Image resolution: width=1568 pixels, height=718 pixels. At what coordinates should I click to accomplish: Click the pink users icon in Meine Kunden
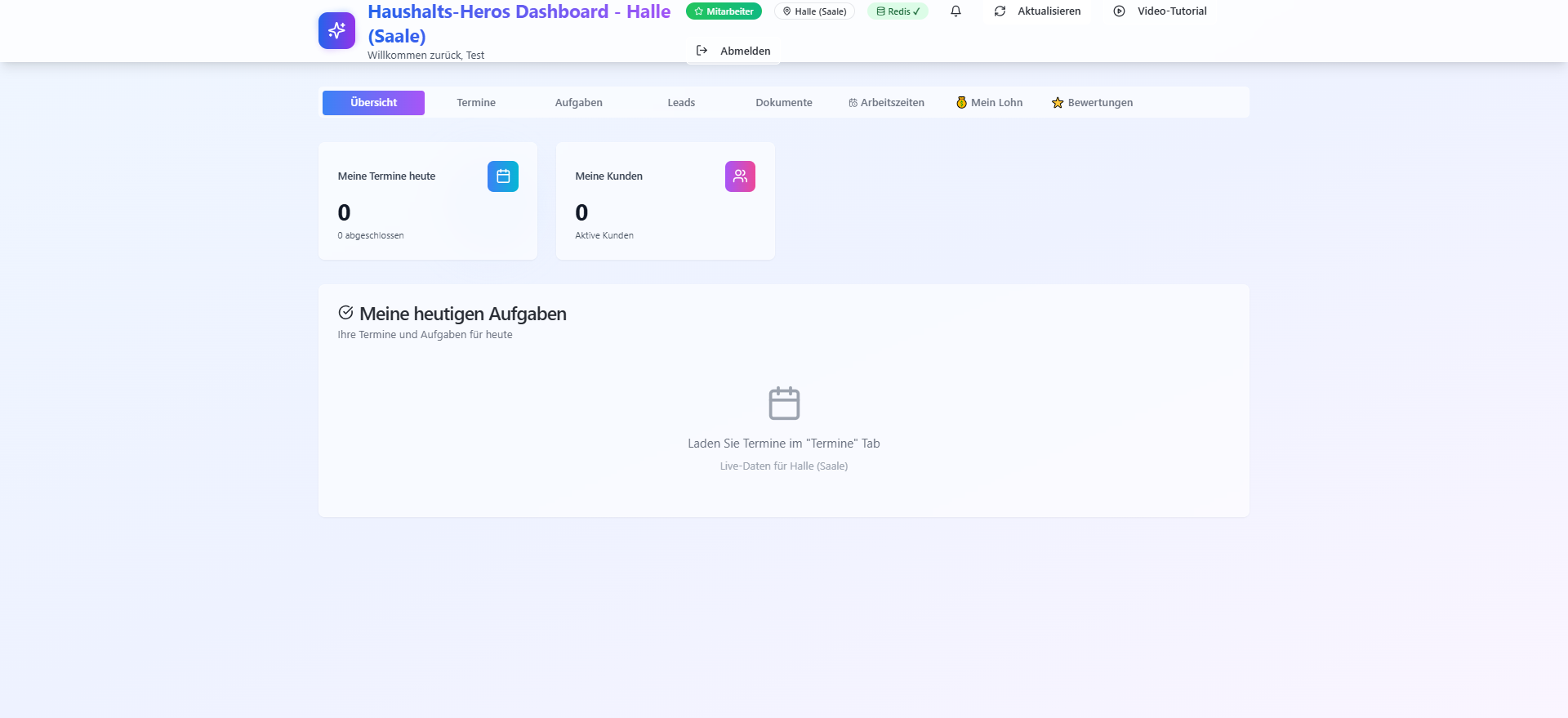[740, 176]
